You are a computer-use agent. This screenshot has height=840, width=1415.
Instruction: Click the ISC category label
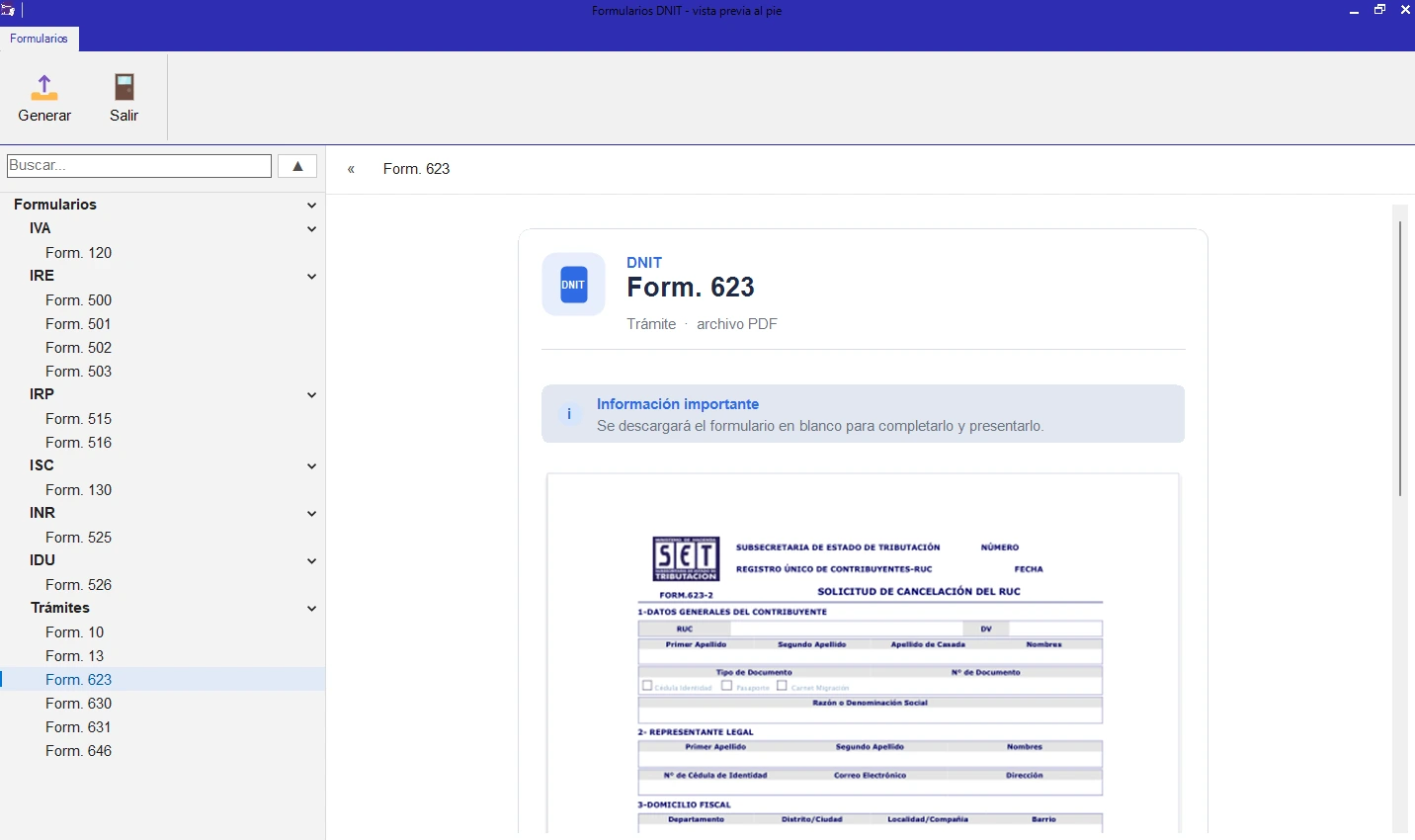coord(42,465)
